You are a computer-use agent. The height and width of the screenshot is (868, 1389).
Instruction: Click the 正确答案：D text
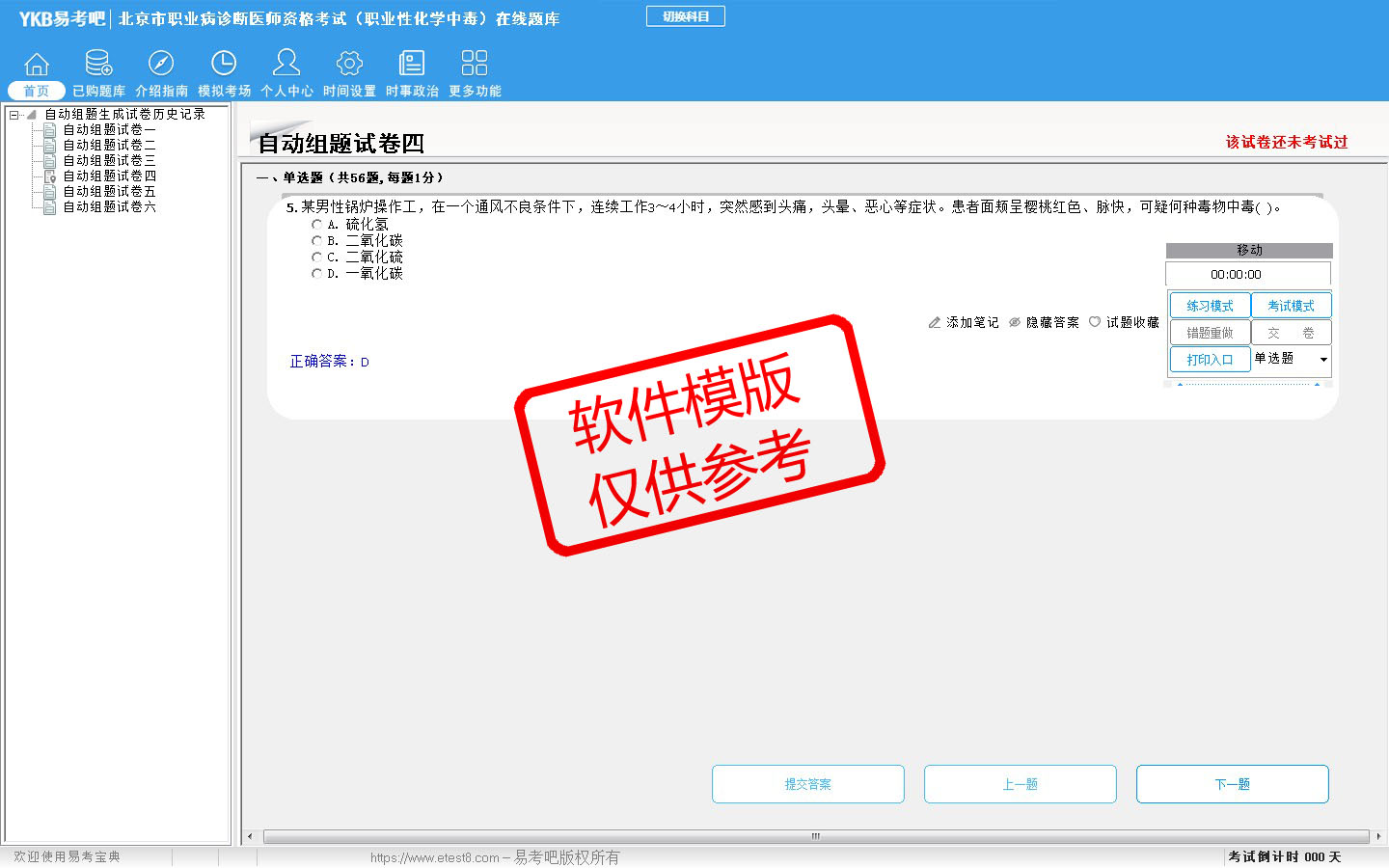(329, 362)
